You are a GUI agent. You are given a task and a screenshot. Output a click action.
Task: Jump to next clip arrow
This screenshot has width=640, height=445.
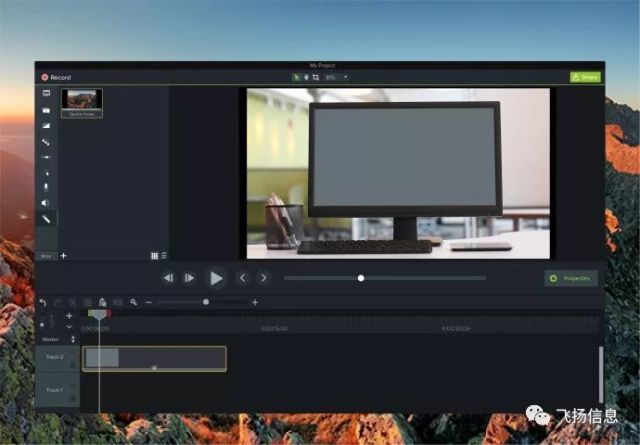point(264,278)
